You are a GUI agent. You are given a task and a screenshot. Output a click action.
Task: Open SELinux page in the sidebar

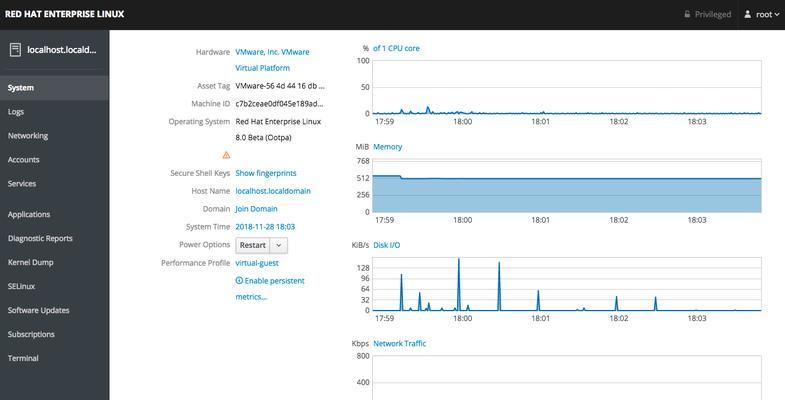coord(54,286)
